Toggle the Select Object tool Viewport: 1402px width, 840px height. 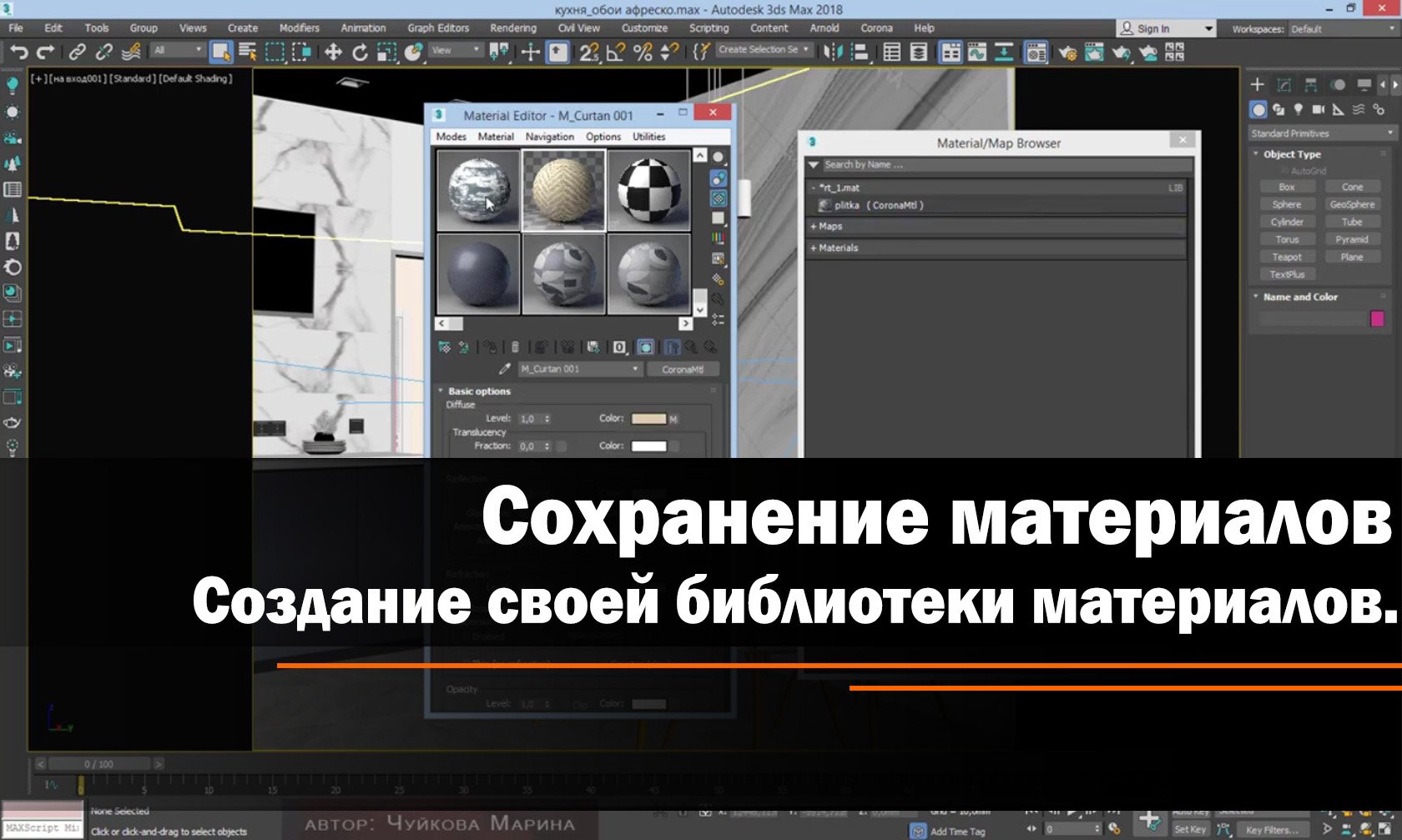pyautogui.click(x=219, y=50)
